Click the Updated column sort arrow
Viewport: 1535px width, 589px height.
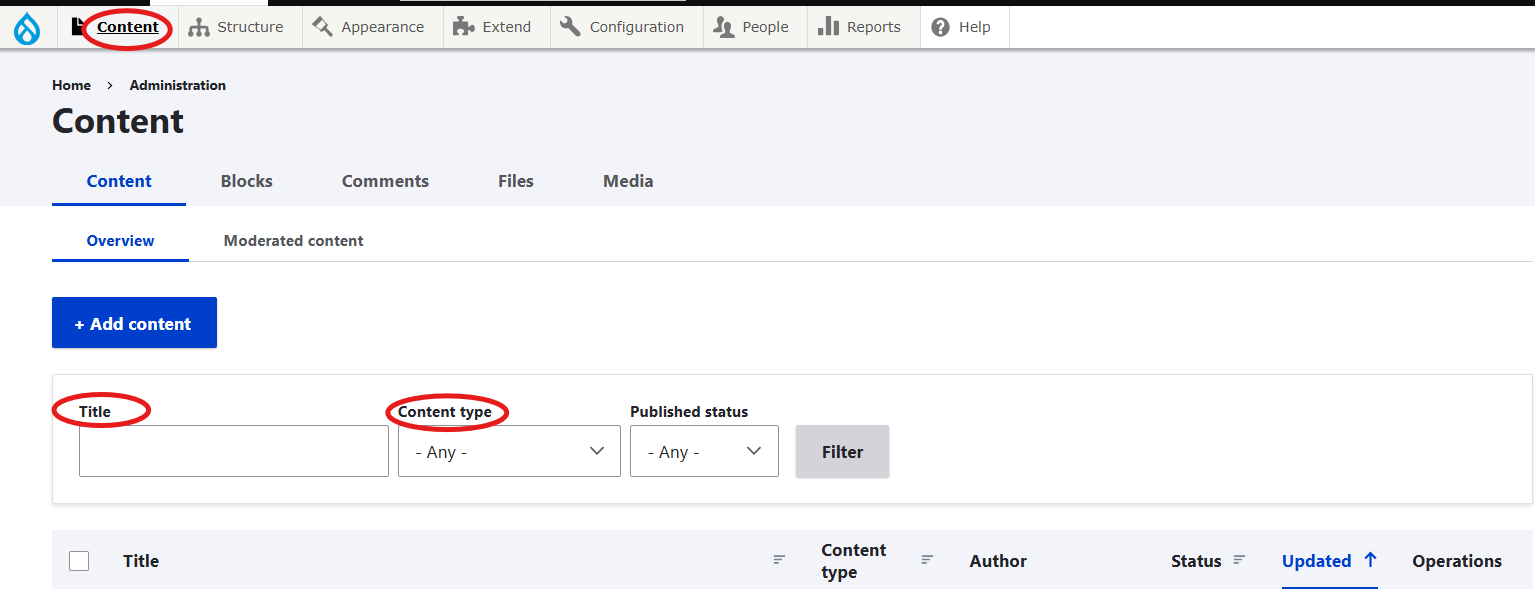point(1369,560)
